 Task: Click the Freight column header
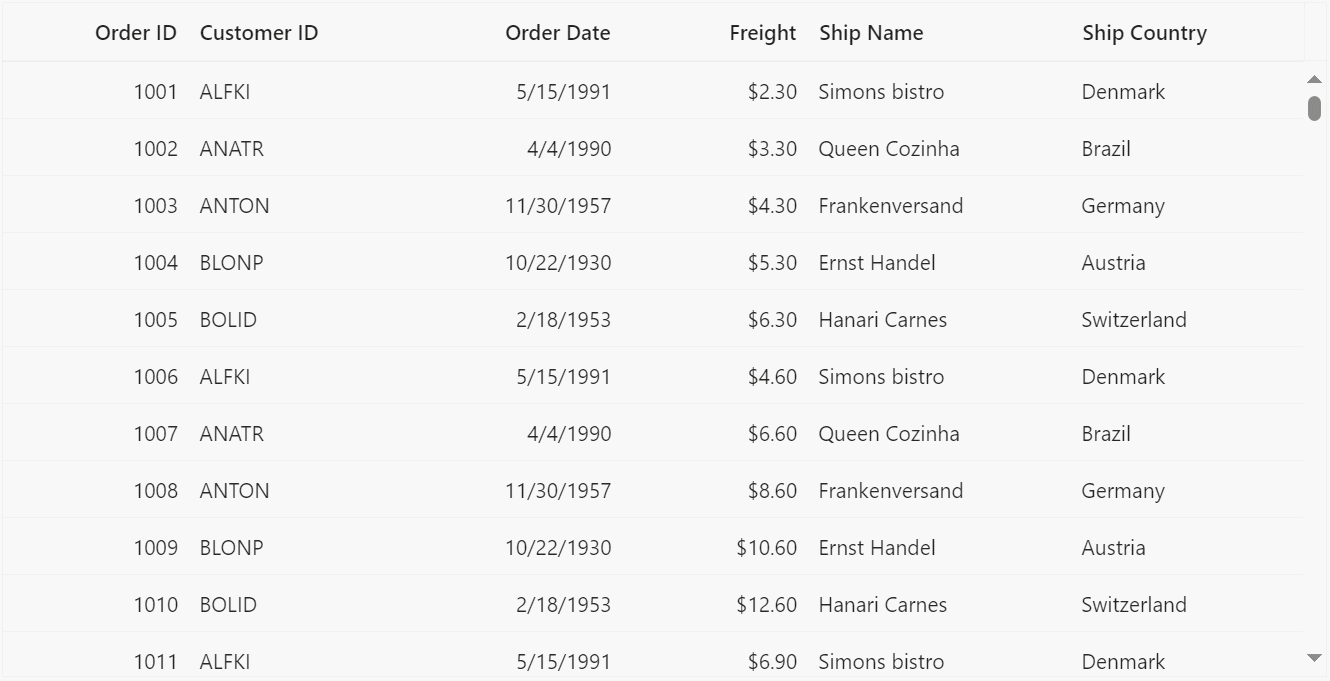pos(762,33)
